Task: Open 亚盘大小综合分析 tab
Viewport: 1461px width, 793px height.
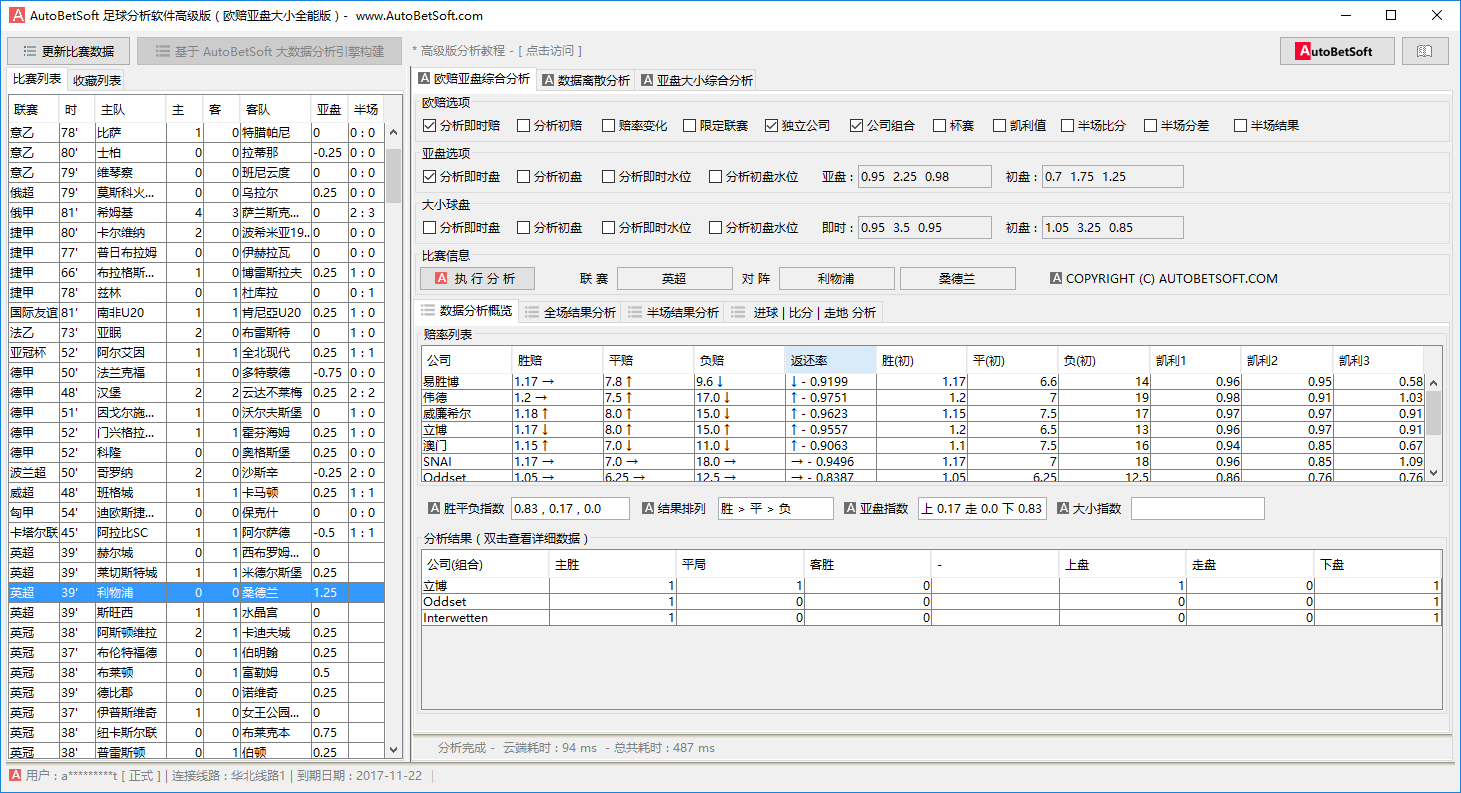Action: (697, 80)
